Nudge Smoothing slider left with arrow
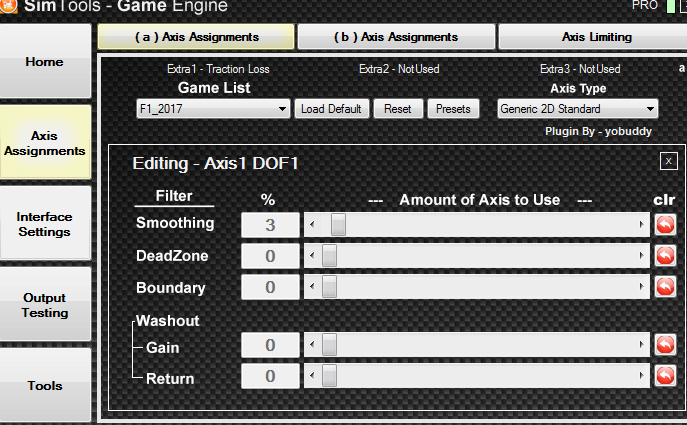 312,225
